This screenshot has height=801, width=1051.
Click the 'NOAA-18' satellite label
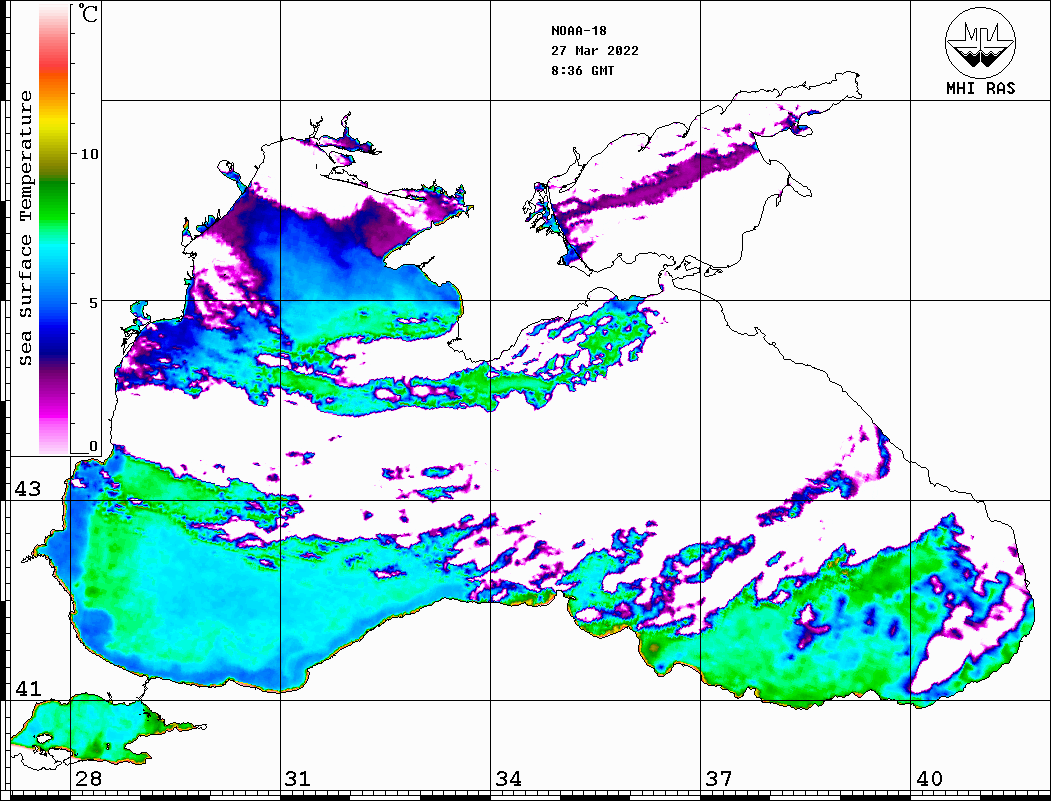point(578,31)
